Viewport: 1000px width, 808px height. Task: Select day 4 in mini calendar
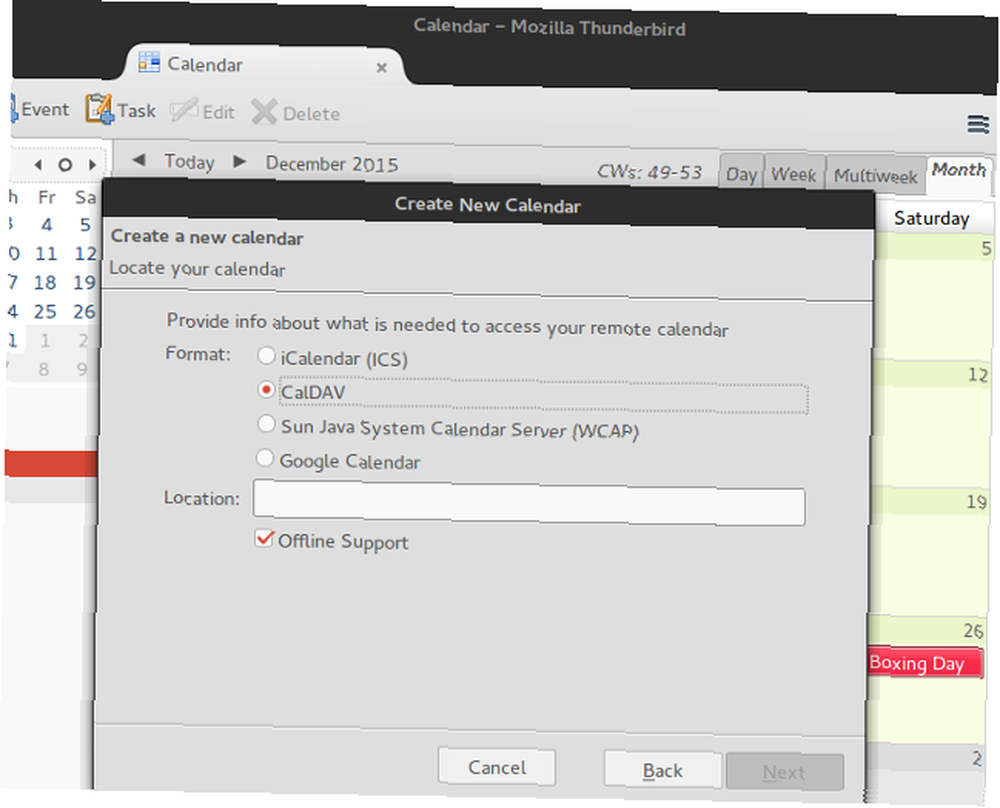pos(47,224)
